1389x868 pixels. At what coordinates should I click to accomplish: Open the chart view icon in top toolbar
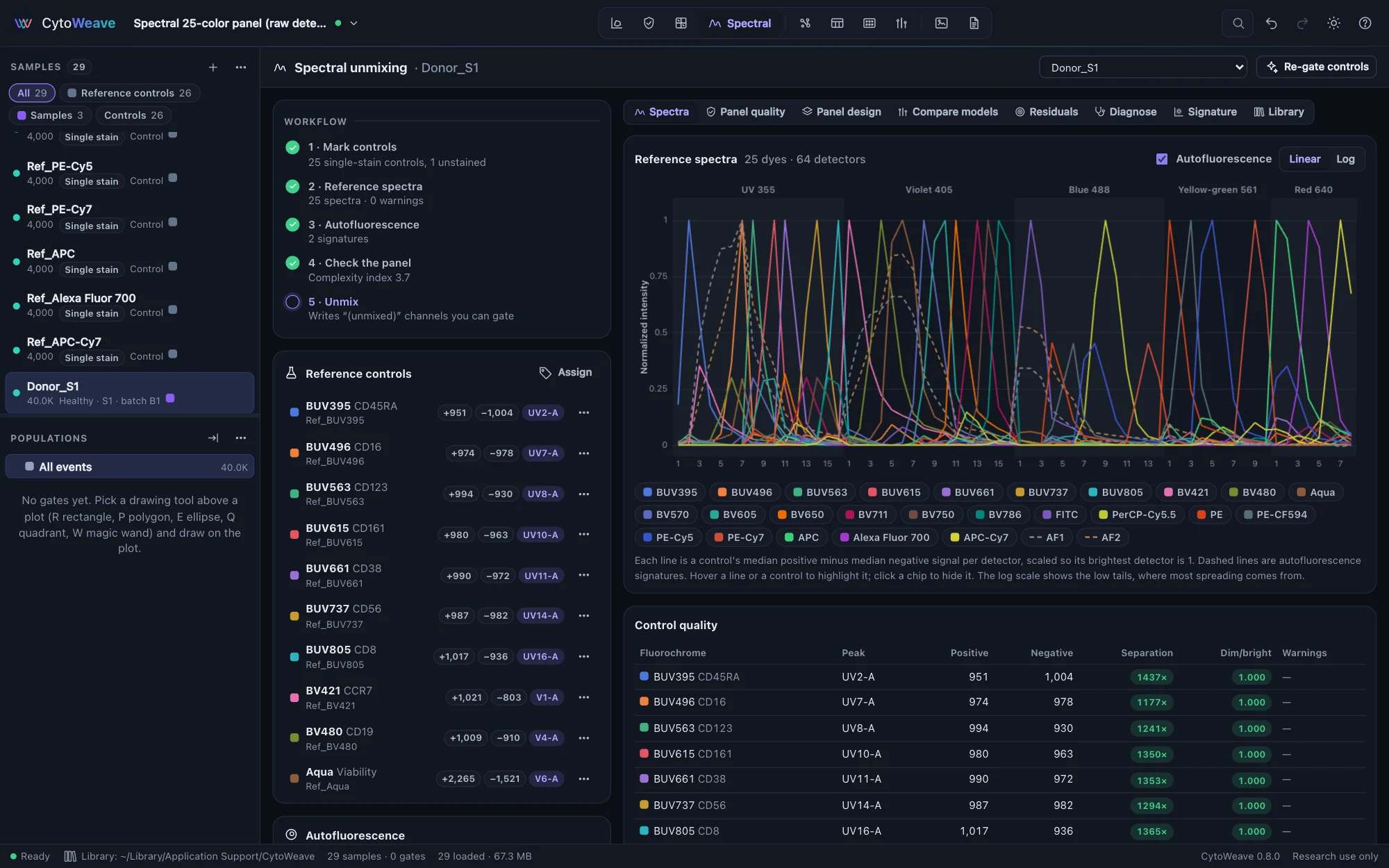(616, 23)
